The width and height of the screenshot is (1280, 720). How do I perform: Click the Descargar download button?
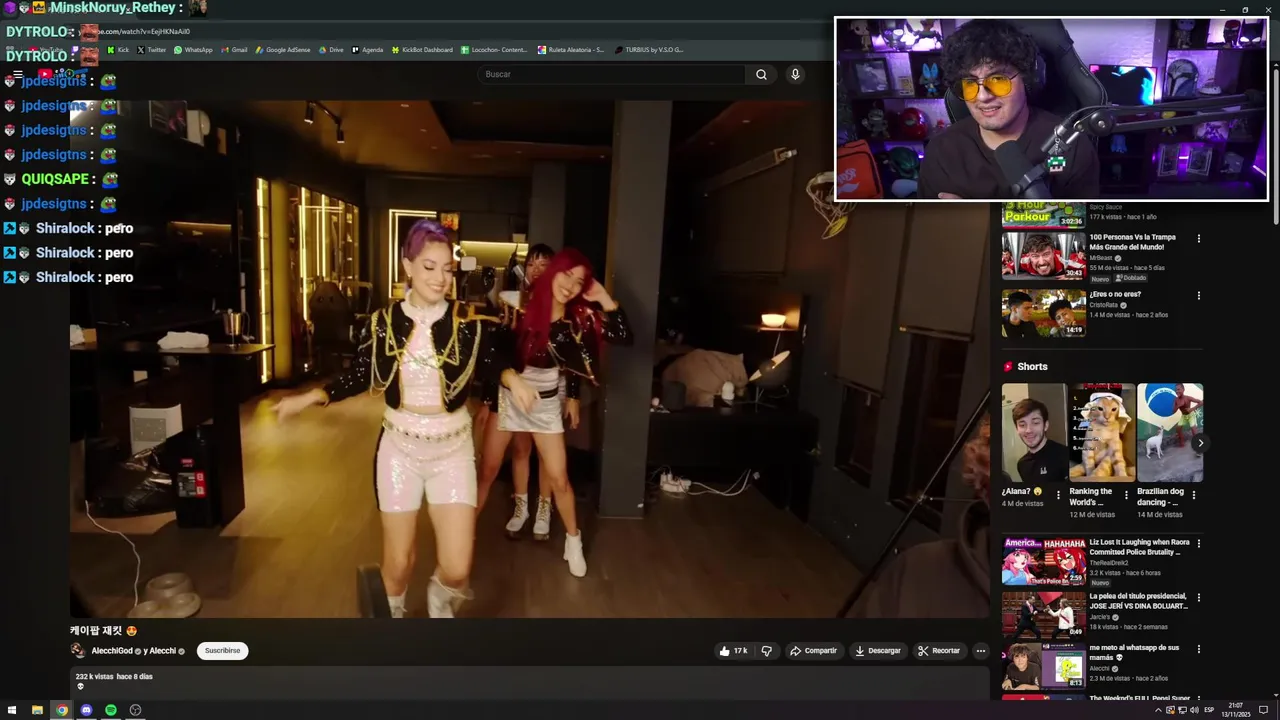coord(877,651)
